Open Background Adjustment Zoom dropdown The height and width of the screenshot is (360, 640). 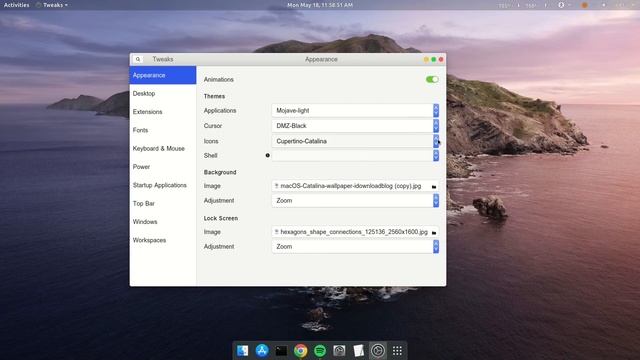pyautogui.click(x=355, y=200)
